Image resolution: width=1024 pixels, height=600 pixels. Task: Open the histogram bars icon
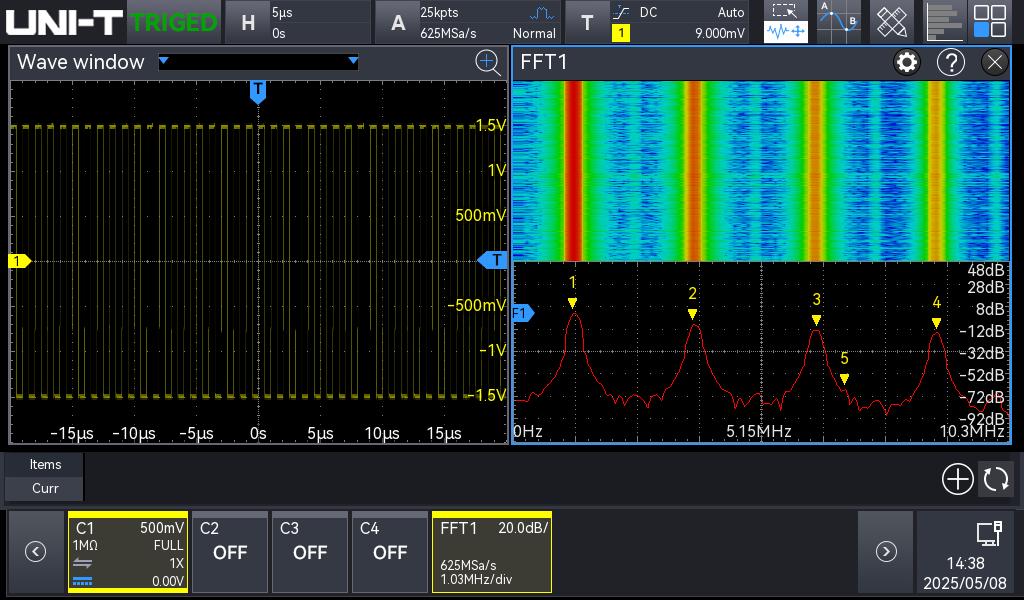tap(943, 22)
